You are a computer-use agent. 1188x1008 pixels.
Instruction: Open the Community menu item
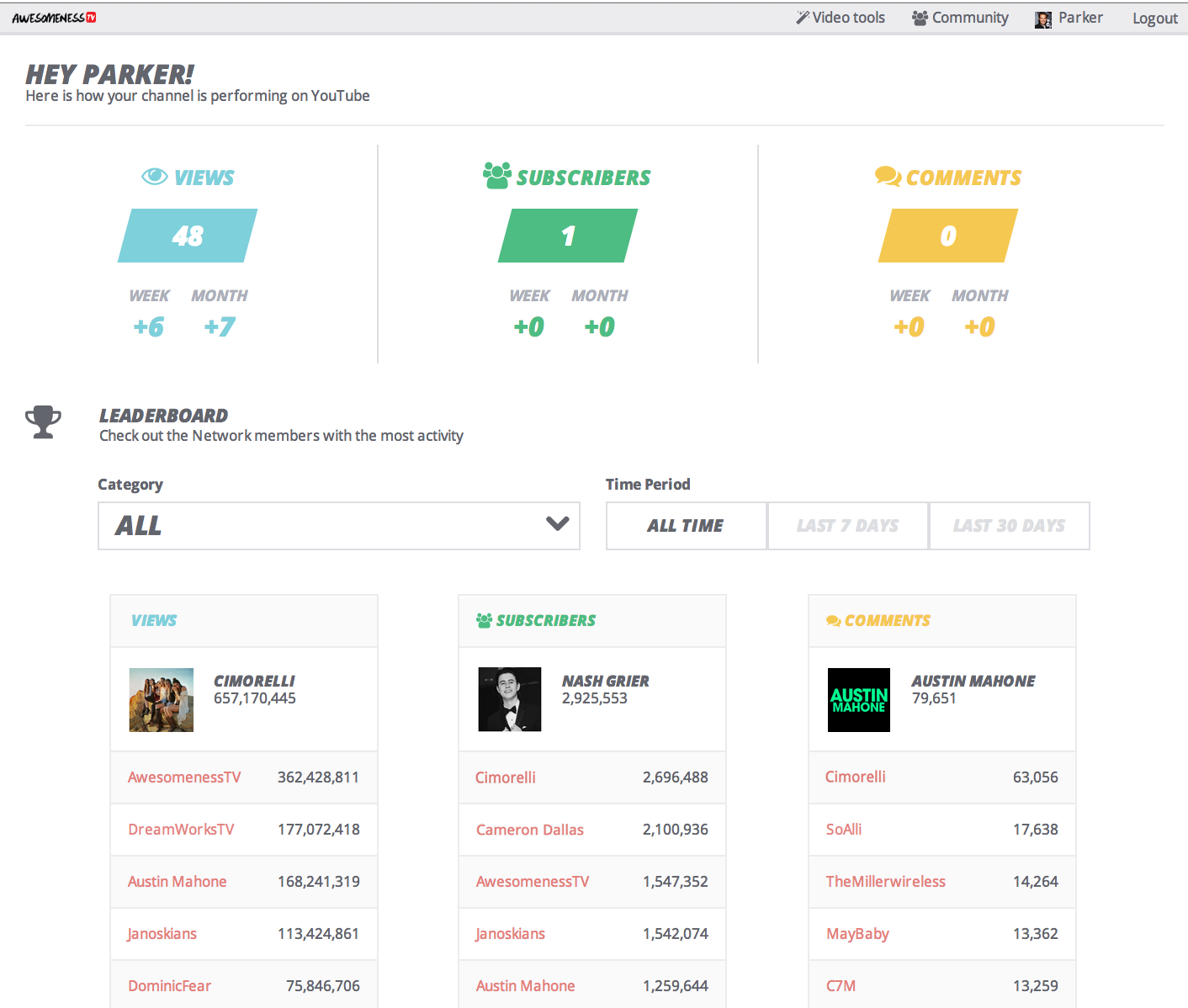pos(960,18)
